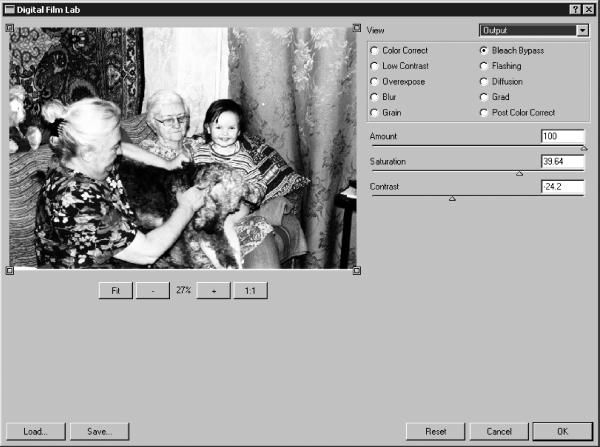This screenshot has width=600, height=447.
Task: Zoom in with the plus button
Action: pyautogui.click(x=213, y=290)
